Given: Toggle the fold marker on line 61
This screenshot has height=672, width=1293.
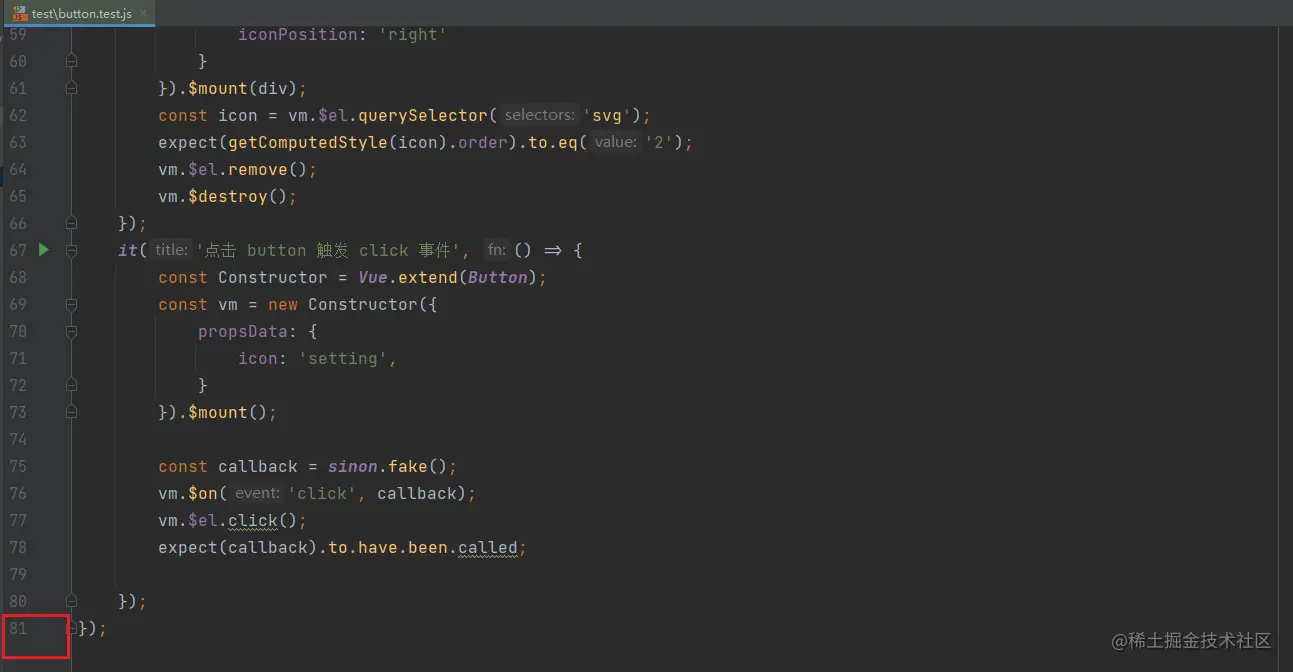Looking at the screenshot, I should point(71,88).
